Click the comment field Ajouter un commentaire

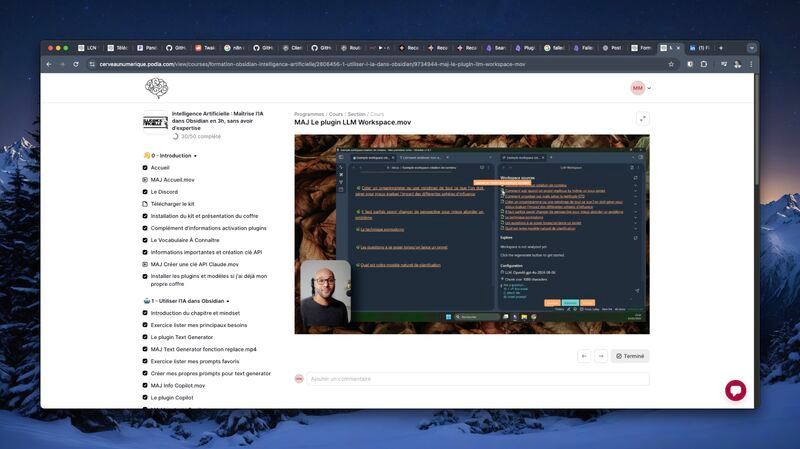(478, 379)
